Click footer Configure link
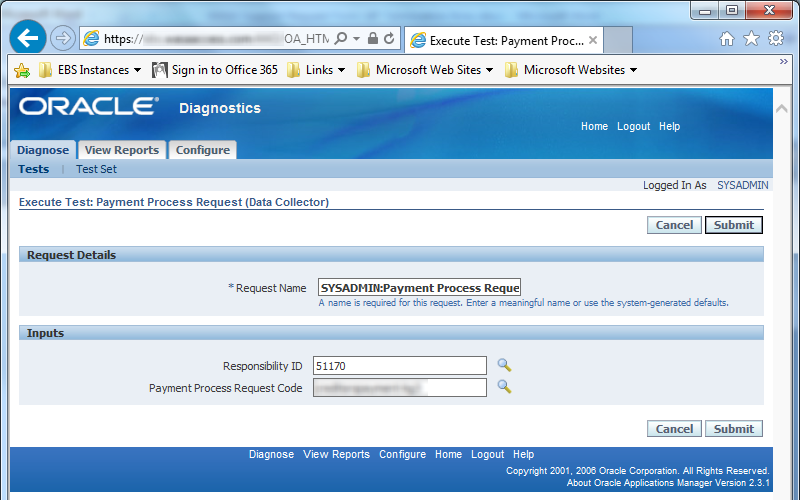 pyautogui.click(x=402, y=454)
